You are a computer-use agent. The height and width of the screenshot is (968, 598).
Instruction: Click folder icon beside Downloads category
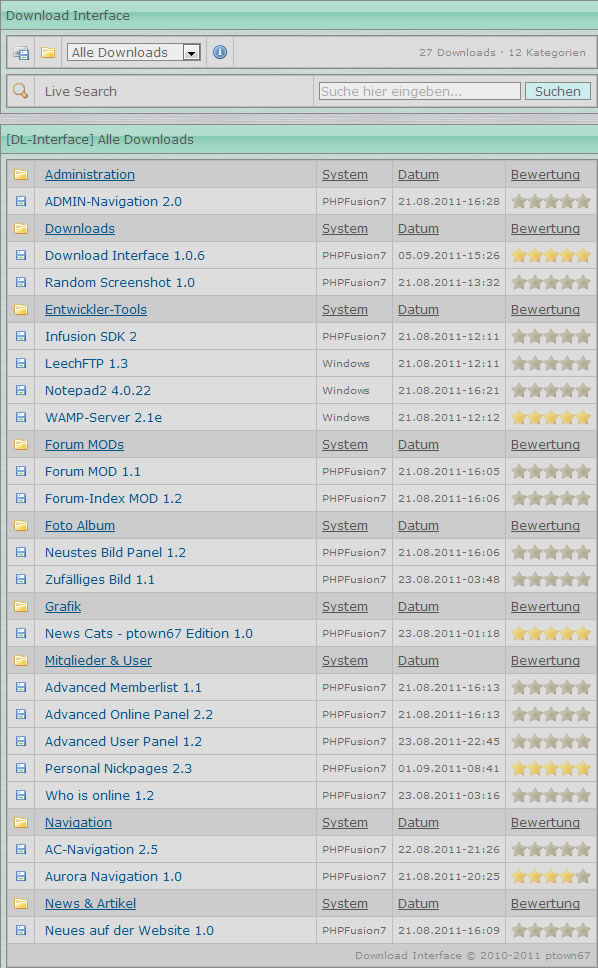[x=21, y=228]
